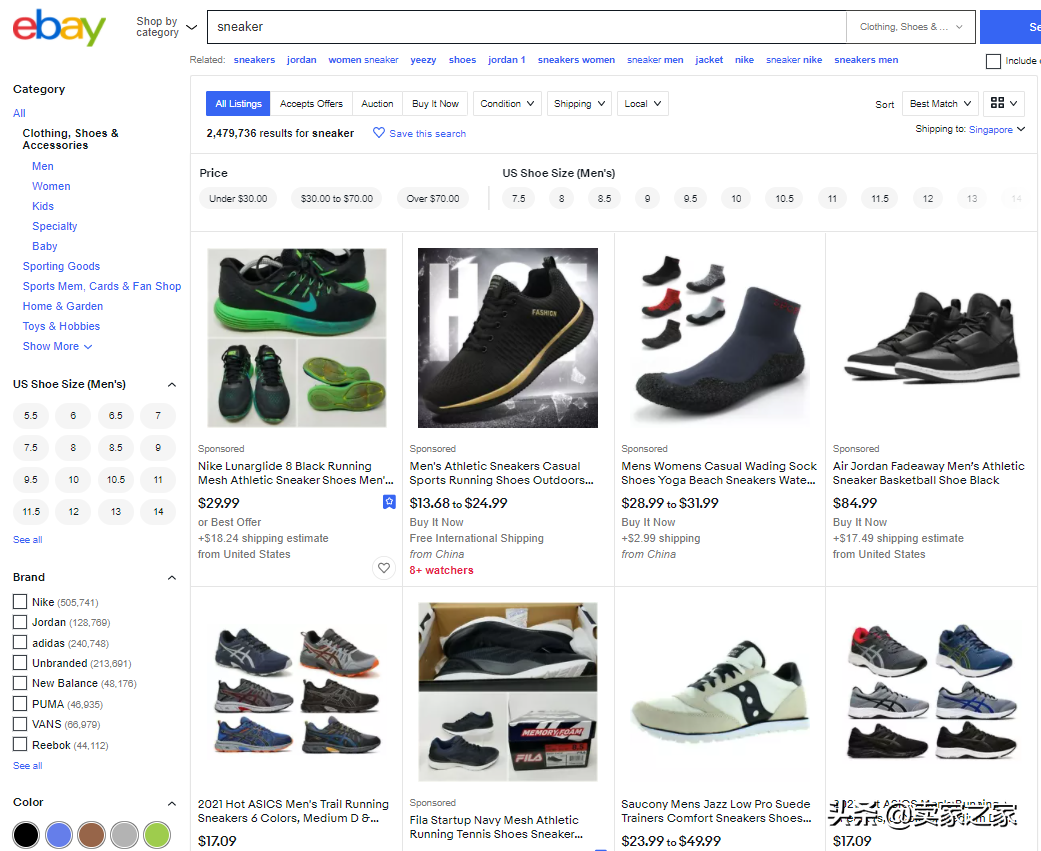
Task: Open the Sporting Goods category
Action: [x=61, y=266]
